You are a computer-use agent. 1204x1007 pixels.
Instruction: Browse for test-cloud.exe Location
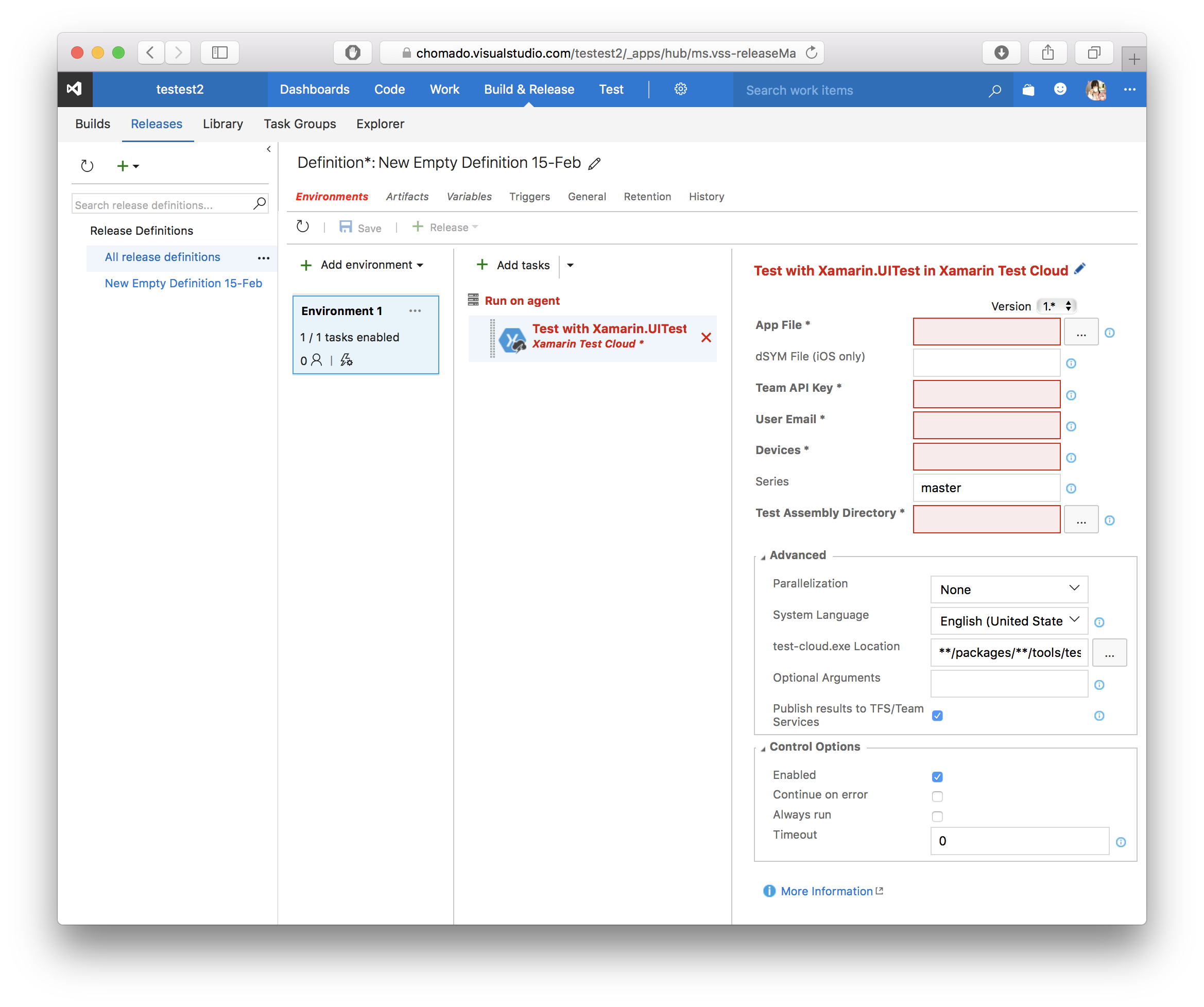pyautogui.click(x=1109, y=652)
